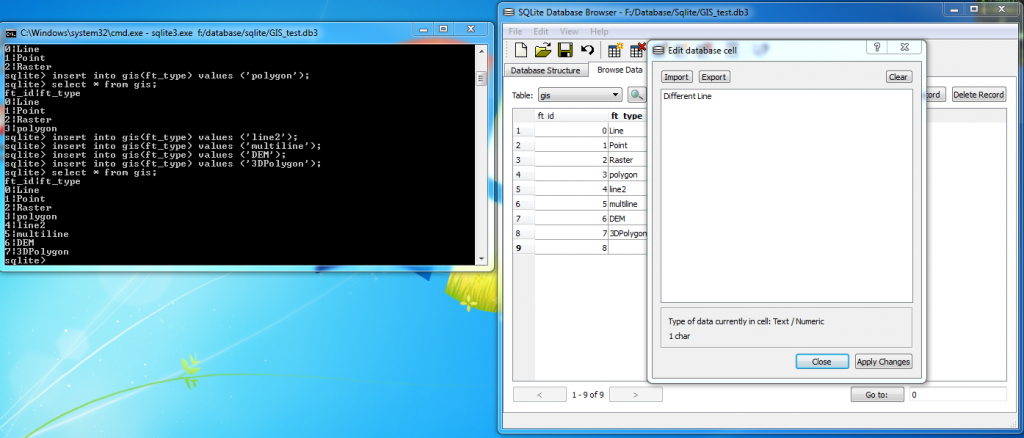Select the 'polygon' cell in the table
Viewport: 1024px width, 438px height.
click(627, 174)
